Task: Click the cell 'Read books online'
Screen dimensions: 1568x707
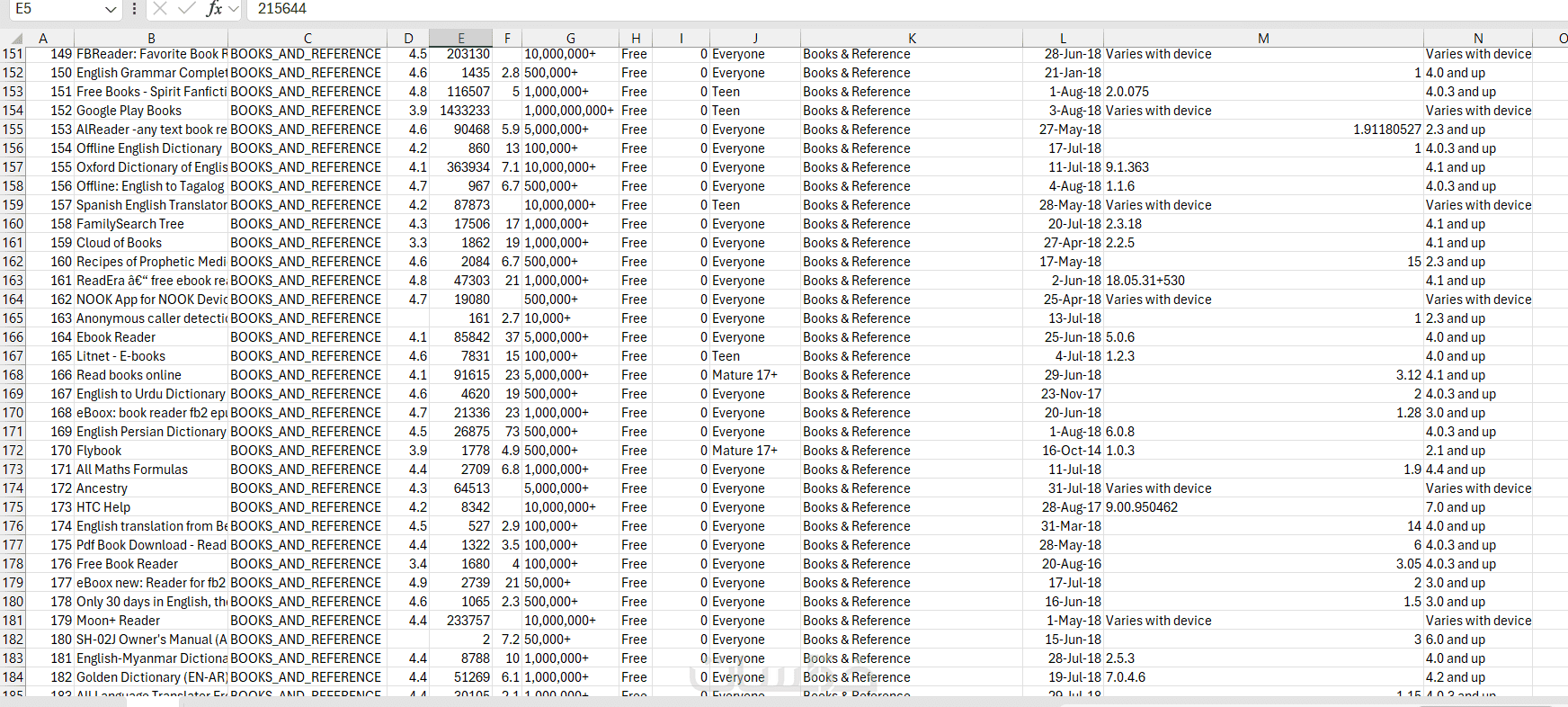Action: point(151,375)
